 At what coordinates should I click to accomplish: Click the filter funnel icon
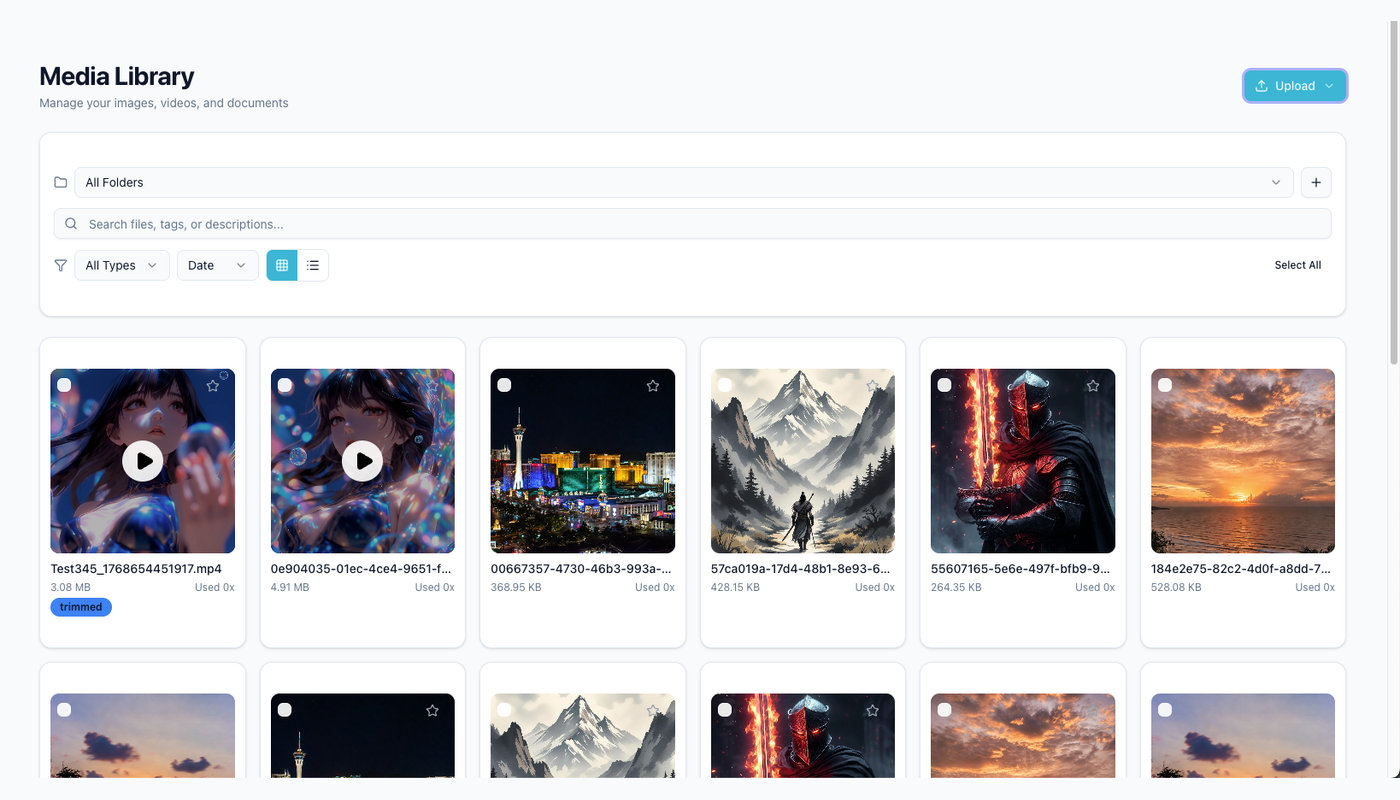pos(61,265)
